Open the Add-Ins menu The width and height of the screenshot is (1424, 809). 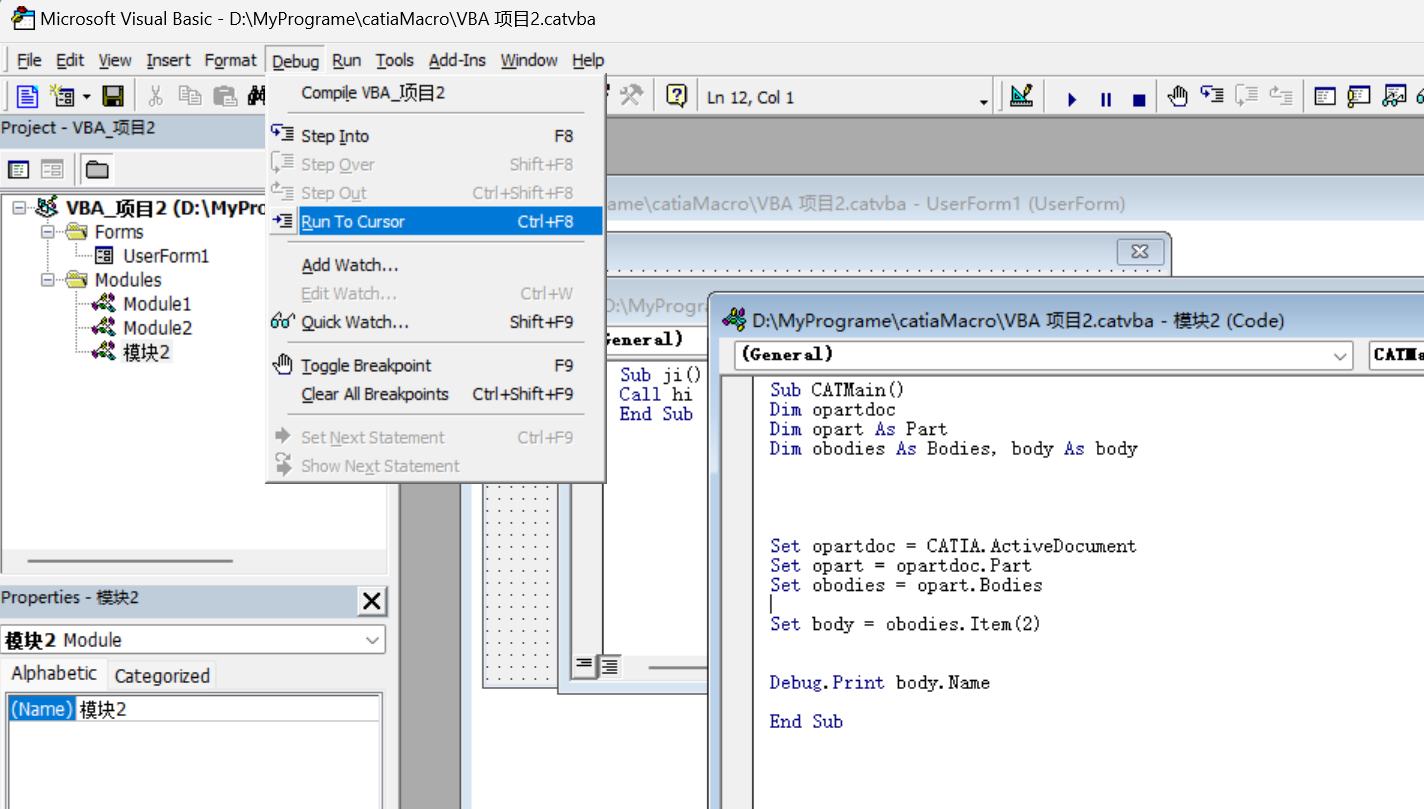tap(457, 60)
